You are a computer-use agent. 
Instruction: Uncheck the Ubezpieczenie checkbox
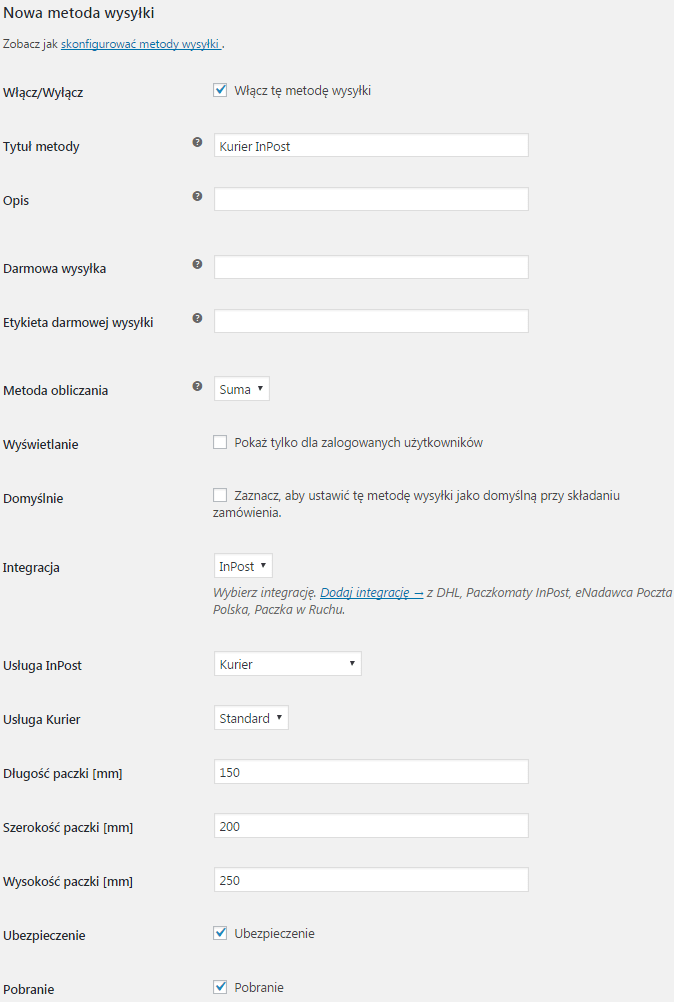tap(220, 933)
